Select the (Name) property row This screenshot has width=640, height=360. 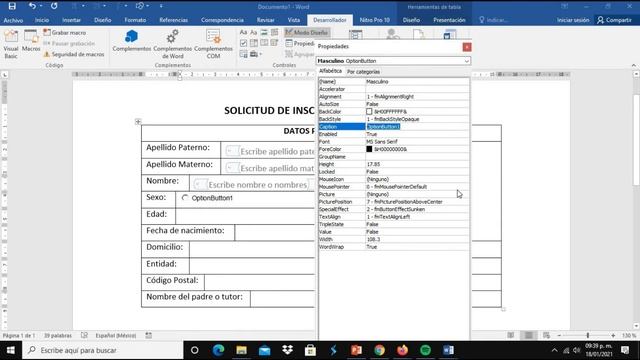point(394,82)
